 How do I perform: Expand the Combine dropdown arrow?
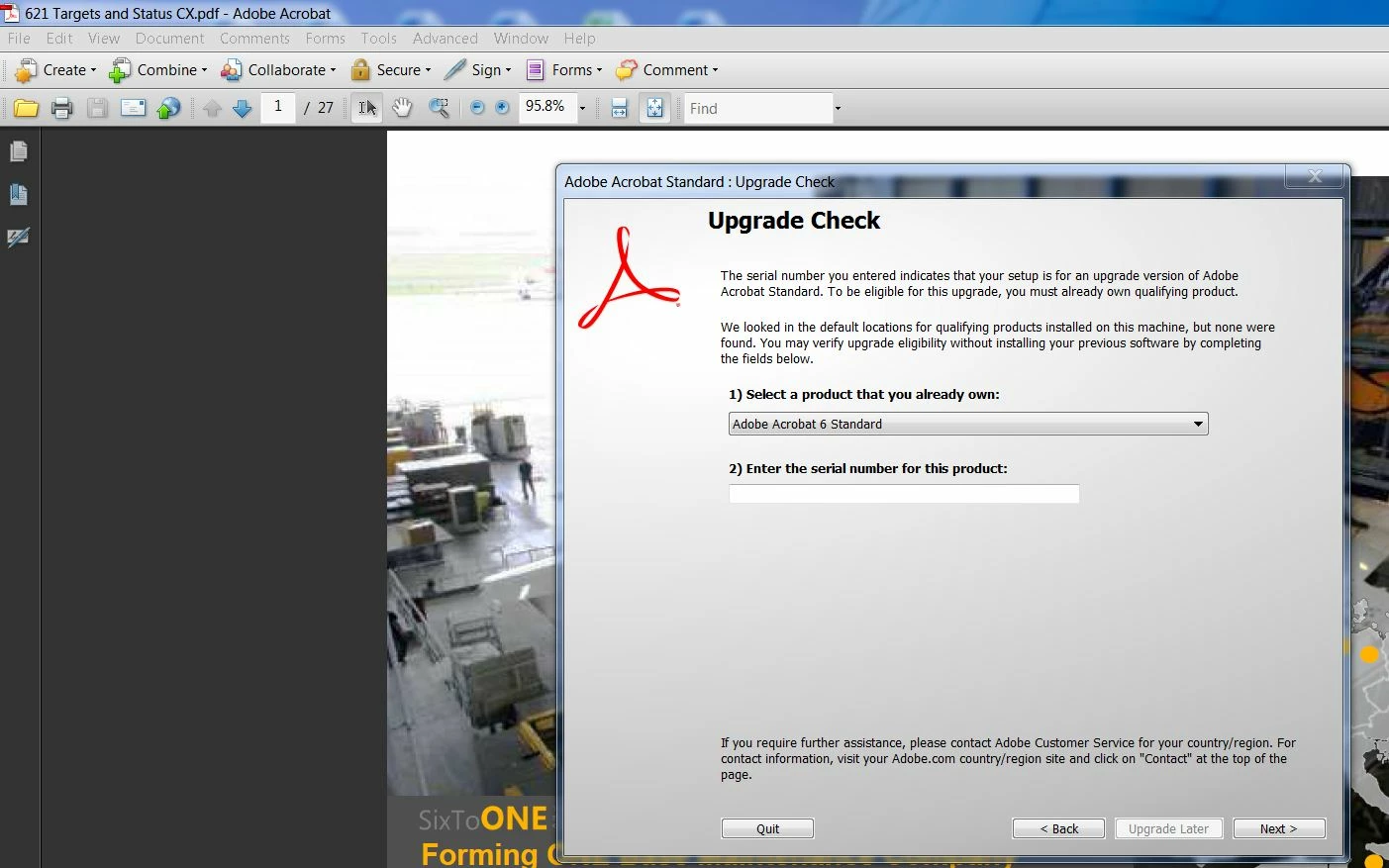[x=204, y=70]
